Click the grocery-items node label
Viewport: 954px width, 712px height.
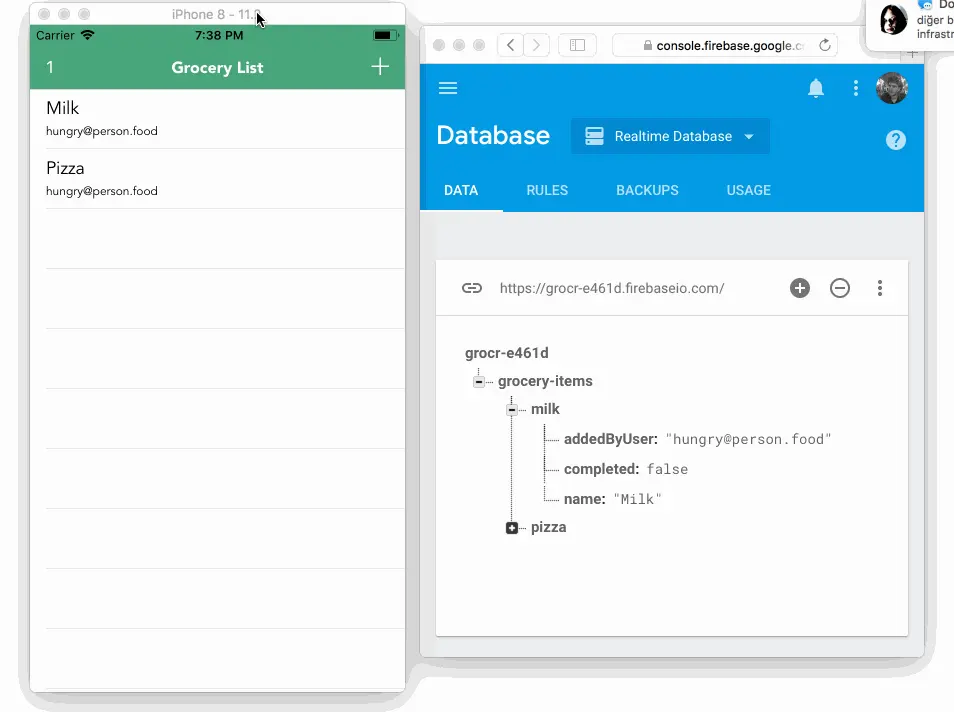point(545,381)
